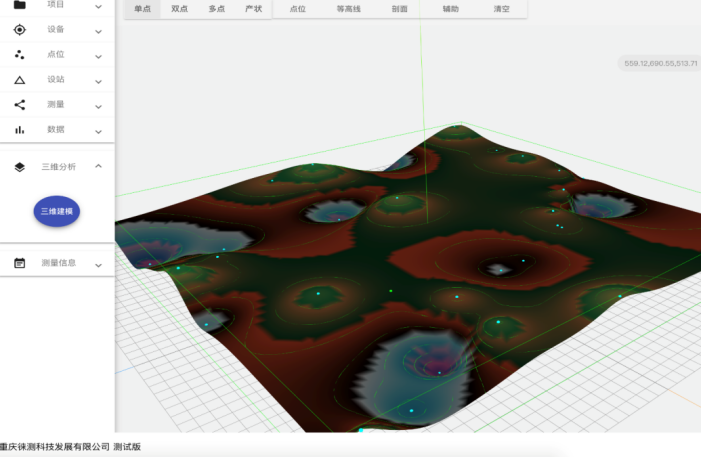
Task: Click the 项目 folder icon
Action: click(19, 5)
